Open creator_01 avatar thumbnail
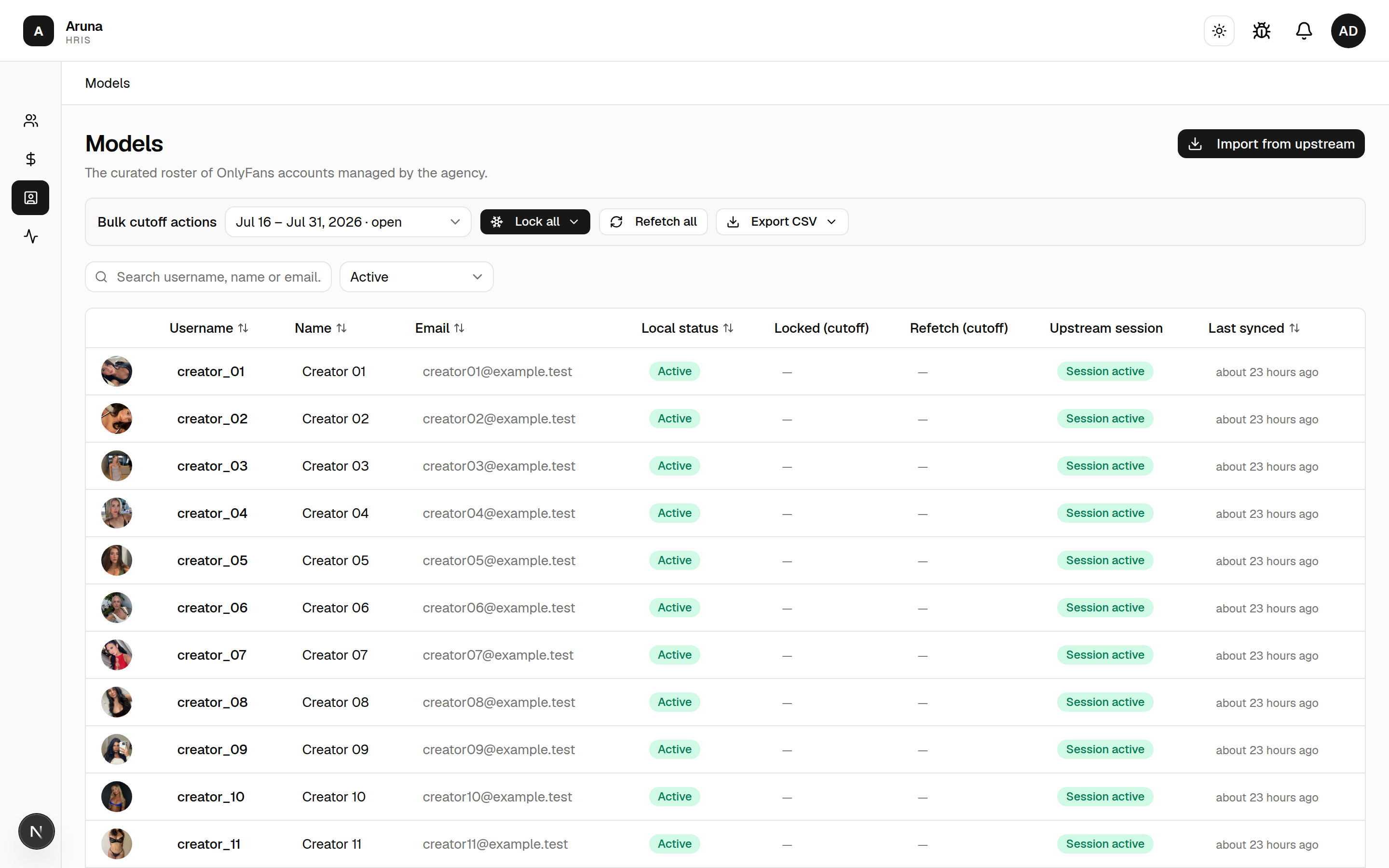The image size is (1389, 868). tap(117, 371)
